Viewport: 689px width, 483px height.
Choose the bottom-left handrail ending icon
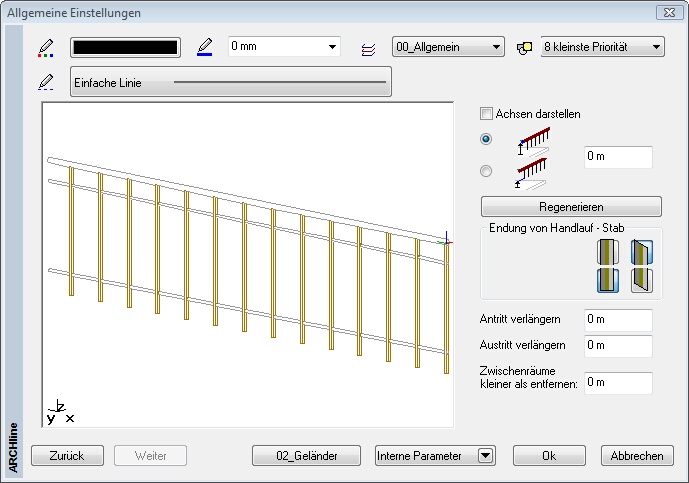[608, 280]
